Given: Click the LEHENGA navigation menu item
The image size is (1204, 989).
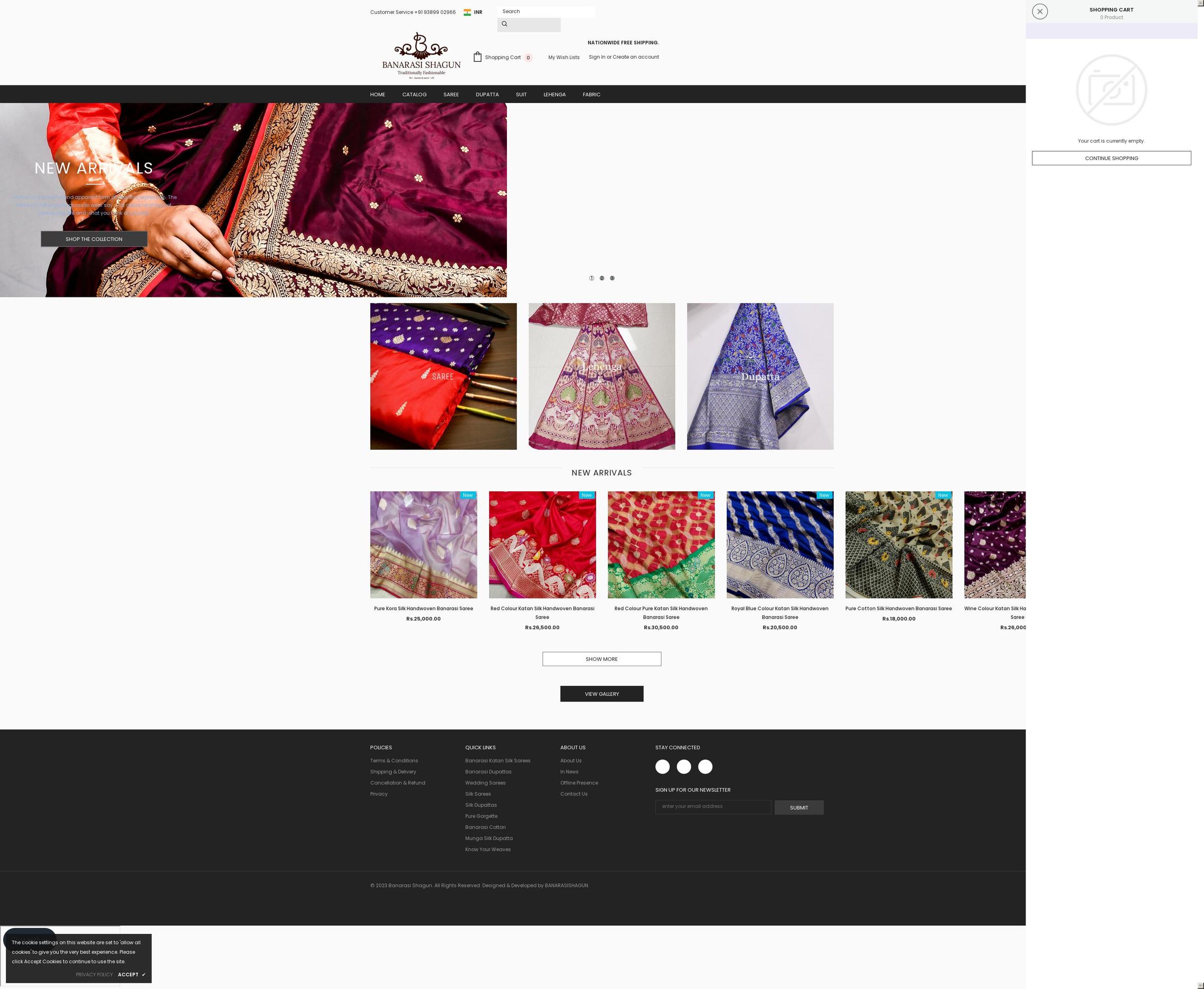Looking at the screenshot, I should (x=554, y=94).
